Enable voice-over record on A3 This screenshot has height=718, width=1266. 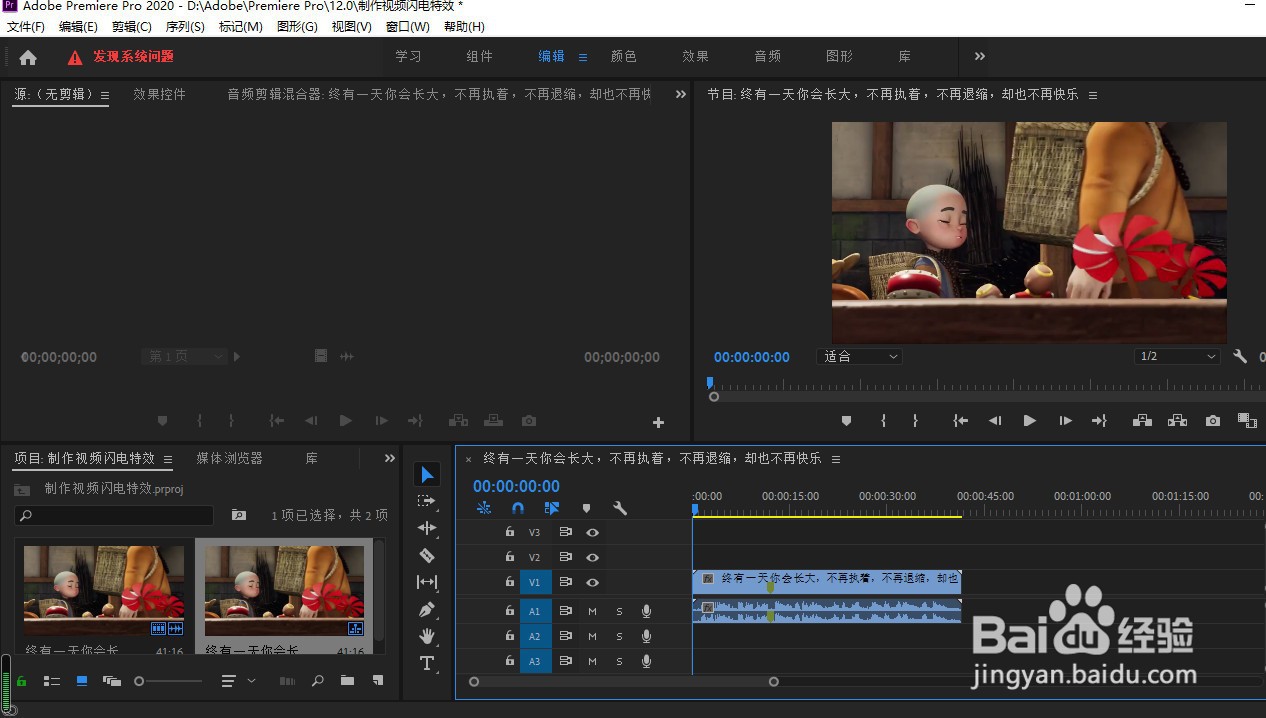pos(647,661)
